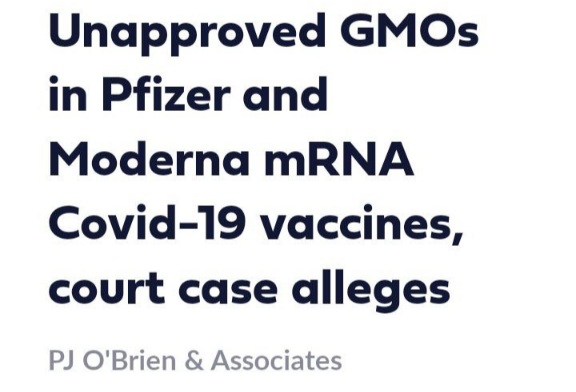Click "O'Brien" in the byline
This screenshot has height=392, width=576.
coord(132,360)
